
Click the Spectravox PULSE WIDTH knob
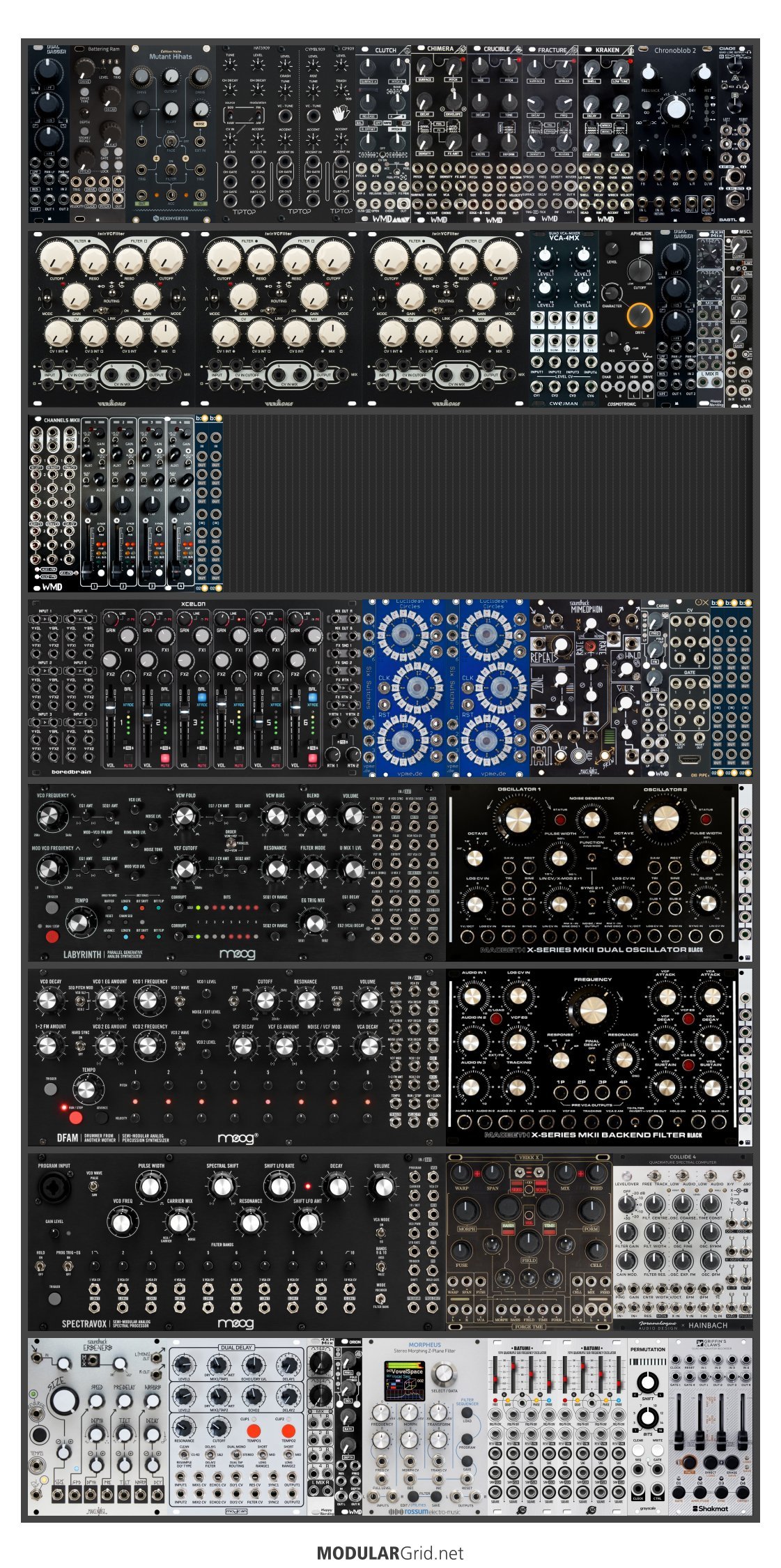click(x=150, y=1185)
